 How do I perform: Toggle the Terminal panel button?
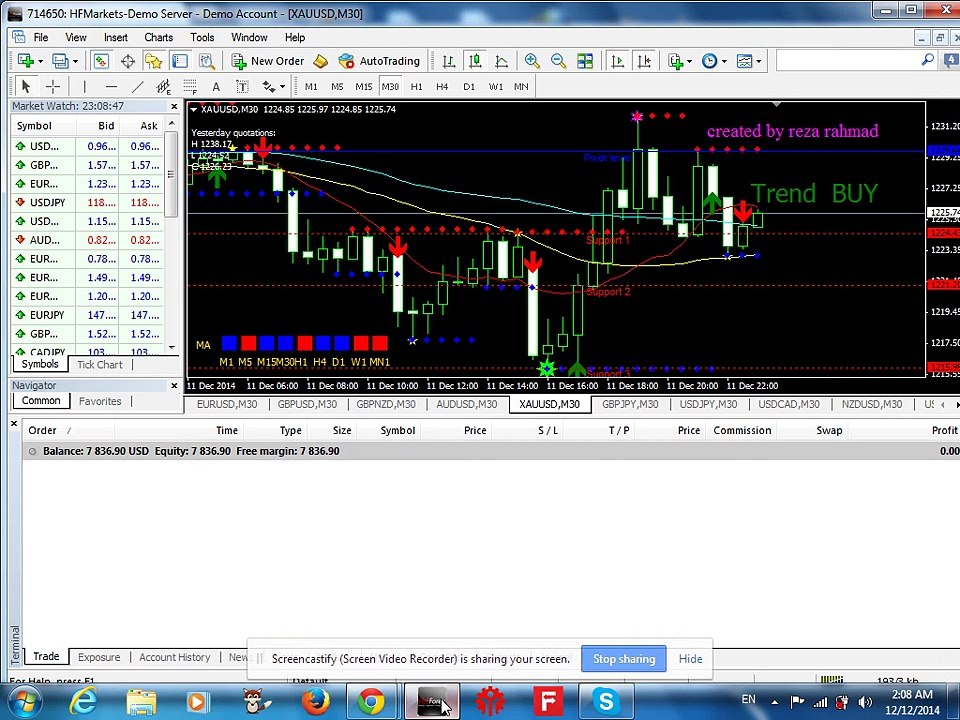click(x=179, y=61)
